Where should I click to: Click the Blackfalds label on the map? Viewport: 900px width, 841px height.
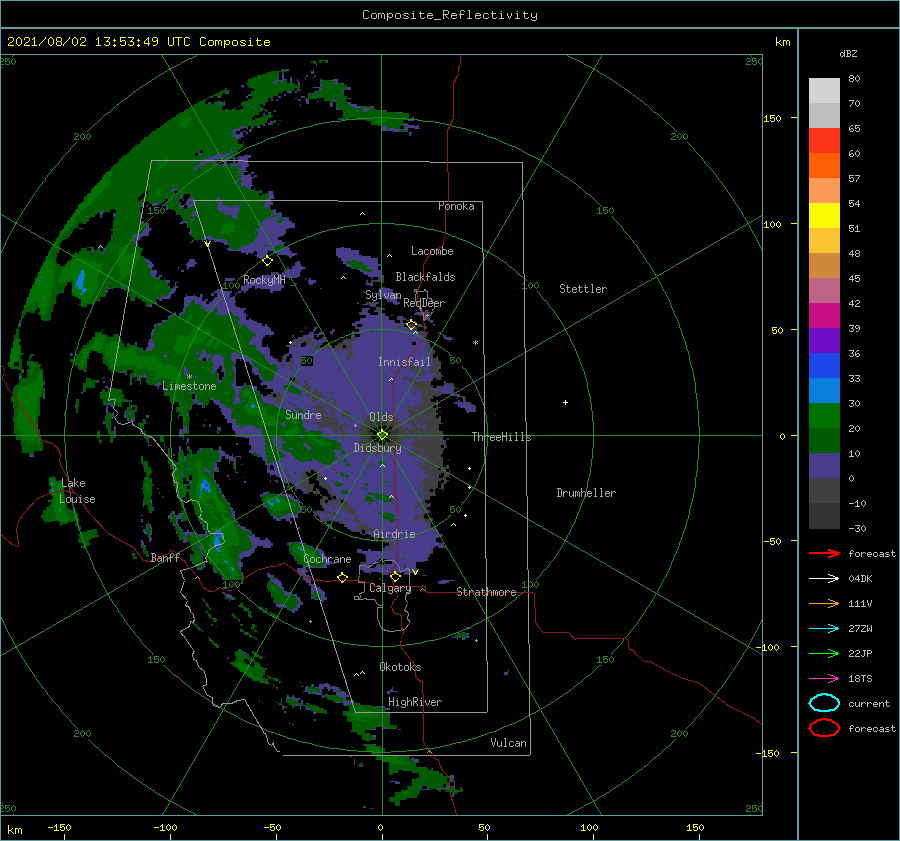[x=425, y=277]
